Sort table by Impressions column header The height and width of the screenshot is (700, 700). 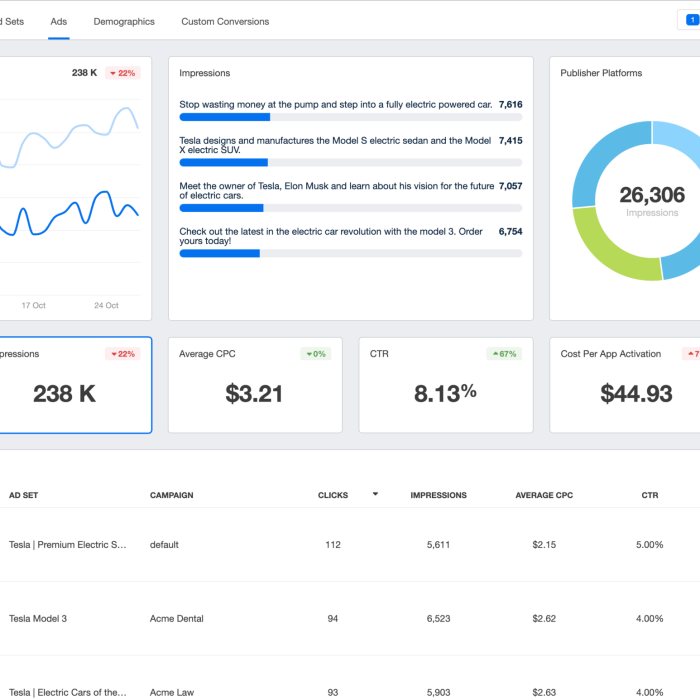438,495
